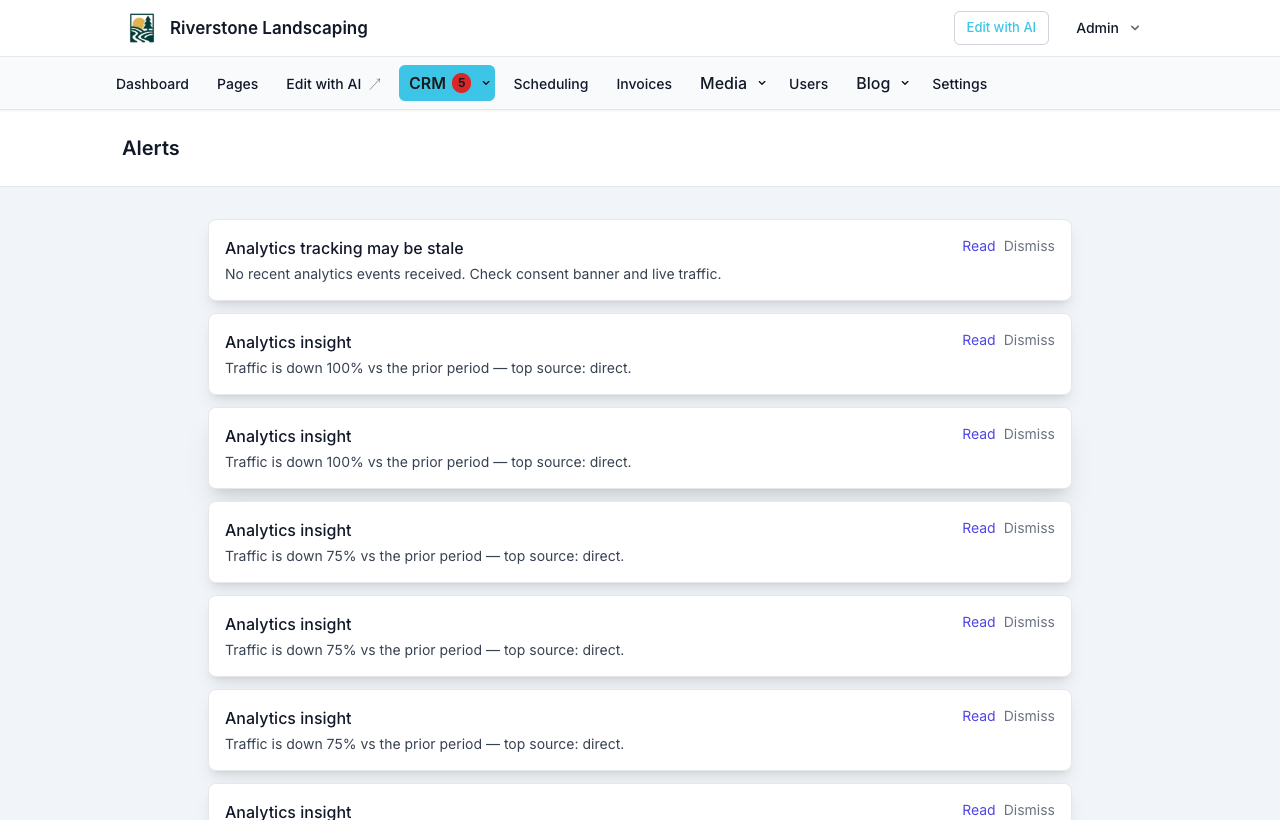Viewport: 1280px width, 820px height.
Task: Mark the first traffic down 100% alert read
Action: tap(979, 340)
